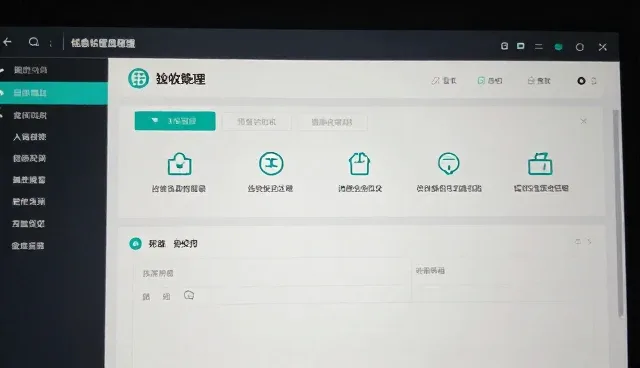This screenshot has height=368, width=640.
Task: Select the active green tab with funnel icon
Action: coord(175,121)
